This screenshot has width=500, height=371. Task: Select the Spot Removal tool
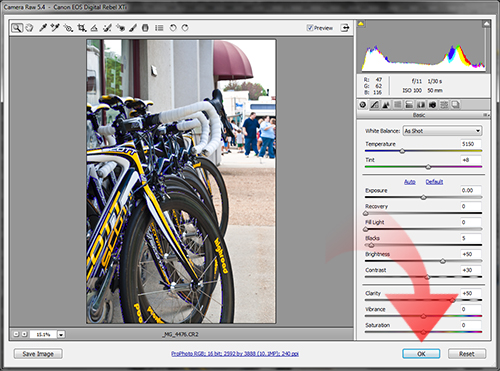pos(107,28)
